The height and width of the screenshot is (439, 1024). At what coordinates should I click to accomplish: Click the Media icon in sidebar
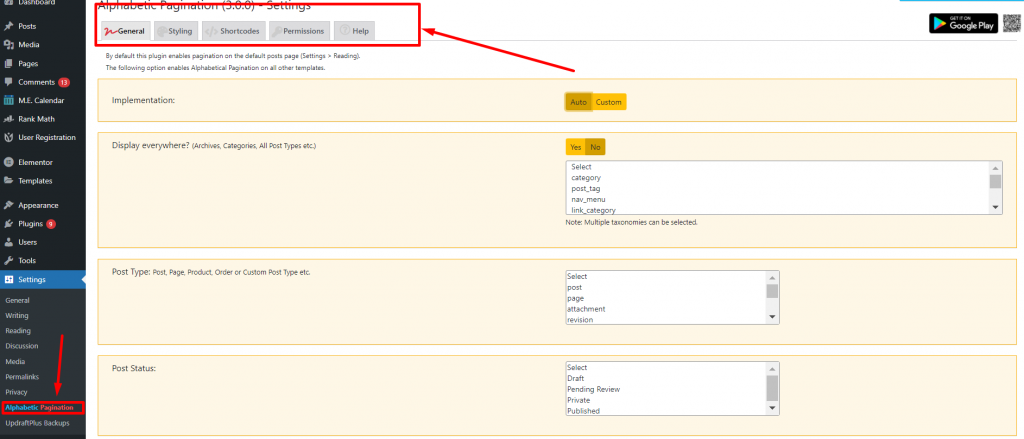point(9,45)
